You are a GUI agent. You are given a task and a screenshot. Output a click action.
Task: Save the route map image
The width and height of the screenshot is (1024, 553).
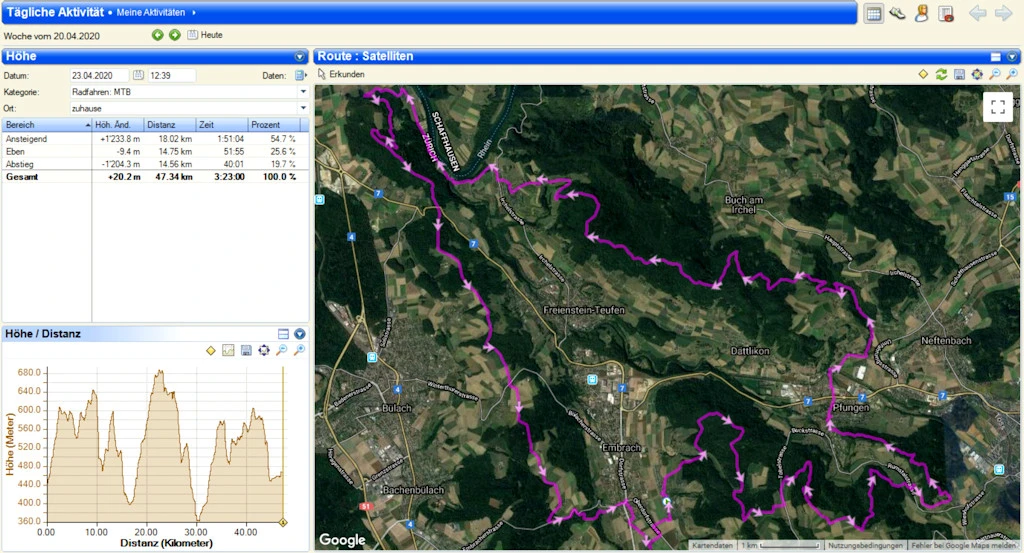tap(959, 74)
